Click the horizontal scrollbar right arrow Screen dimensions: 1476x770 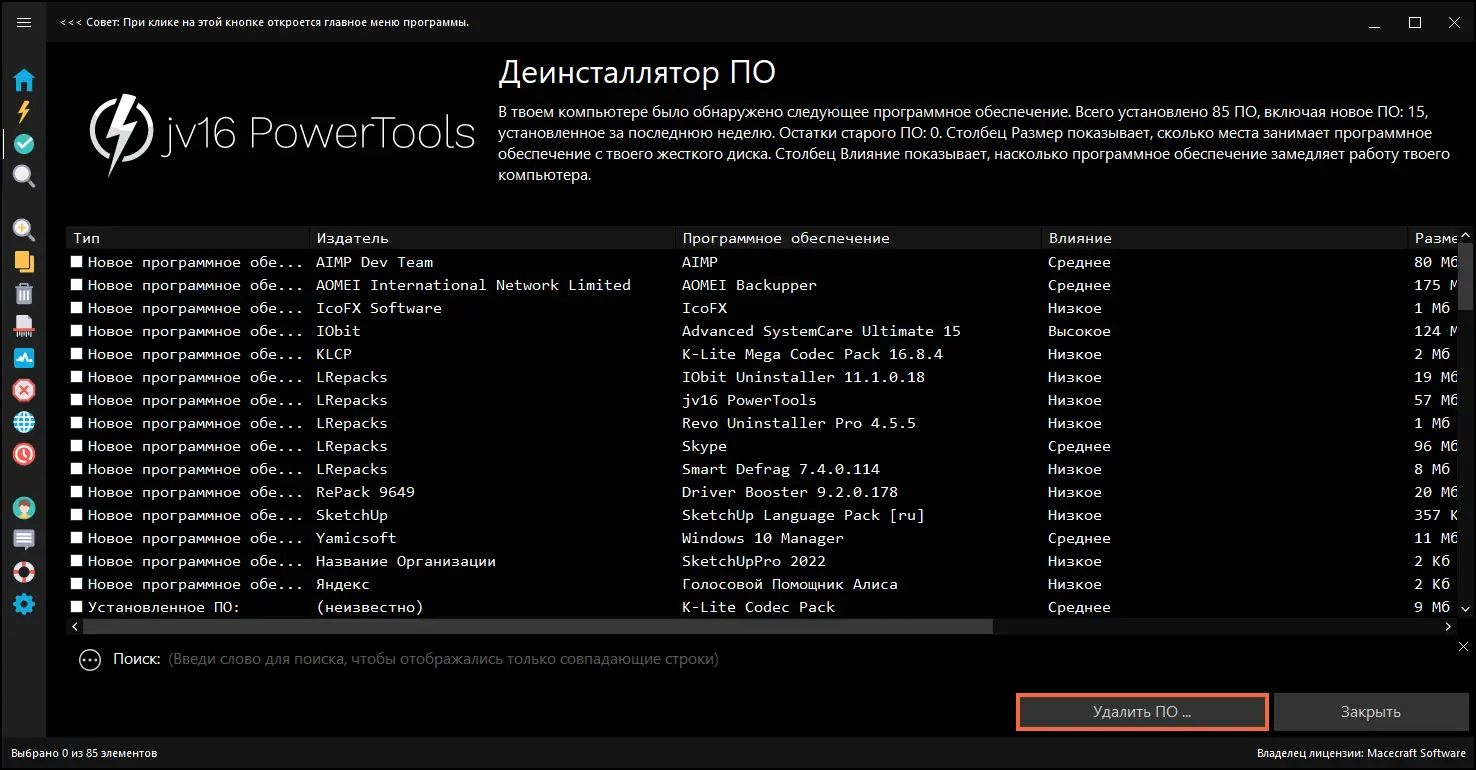(1448, 627)
